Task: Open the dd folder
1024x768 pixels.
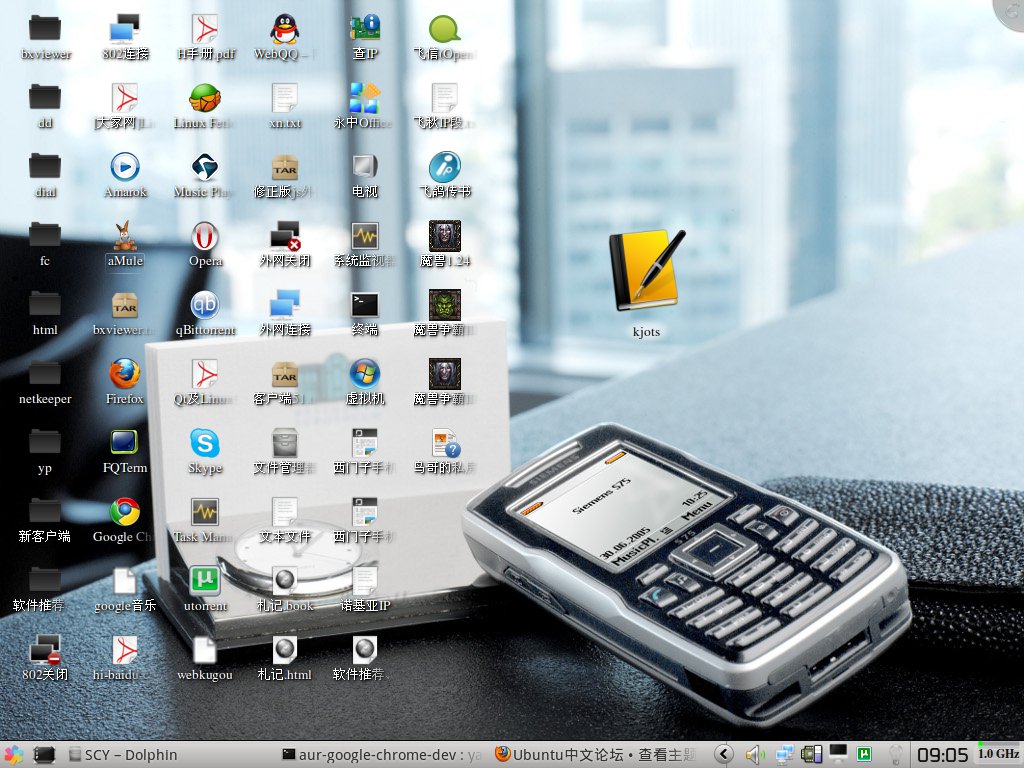Action: [x=45, y=99]
